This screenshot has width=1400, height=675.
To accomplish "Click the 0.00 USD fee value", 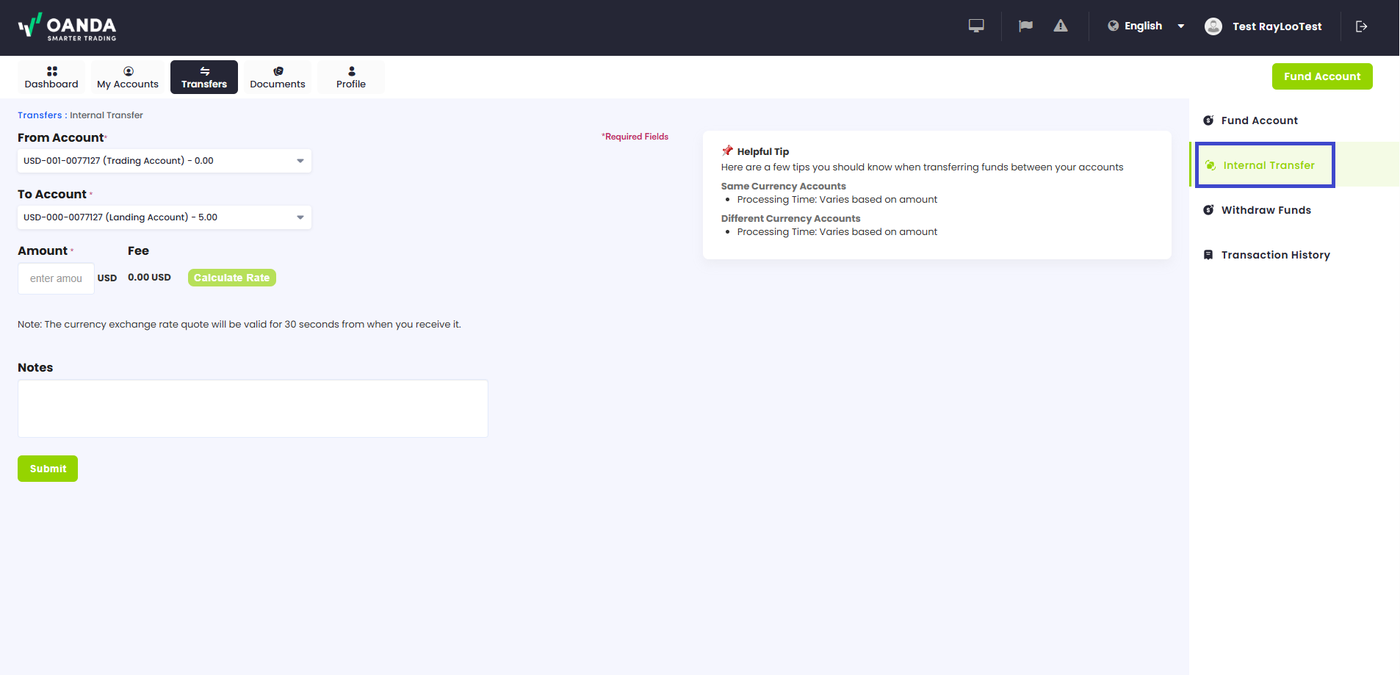I will pos(149,277).
